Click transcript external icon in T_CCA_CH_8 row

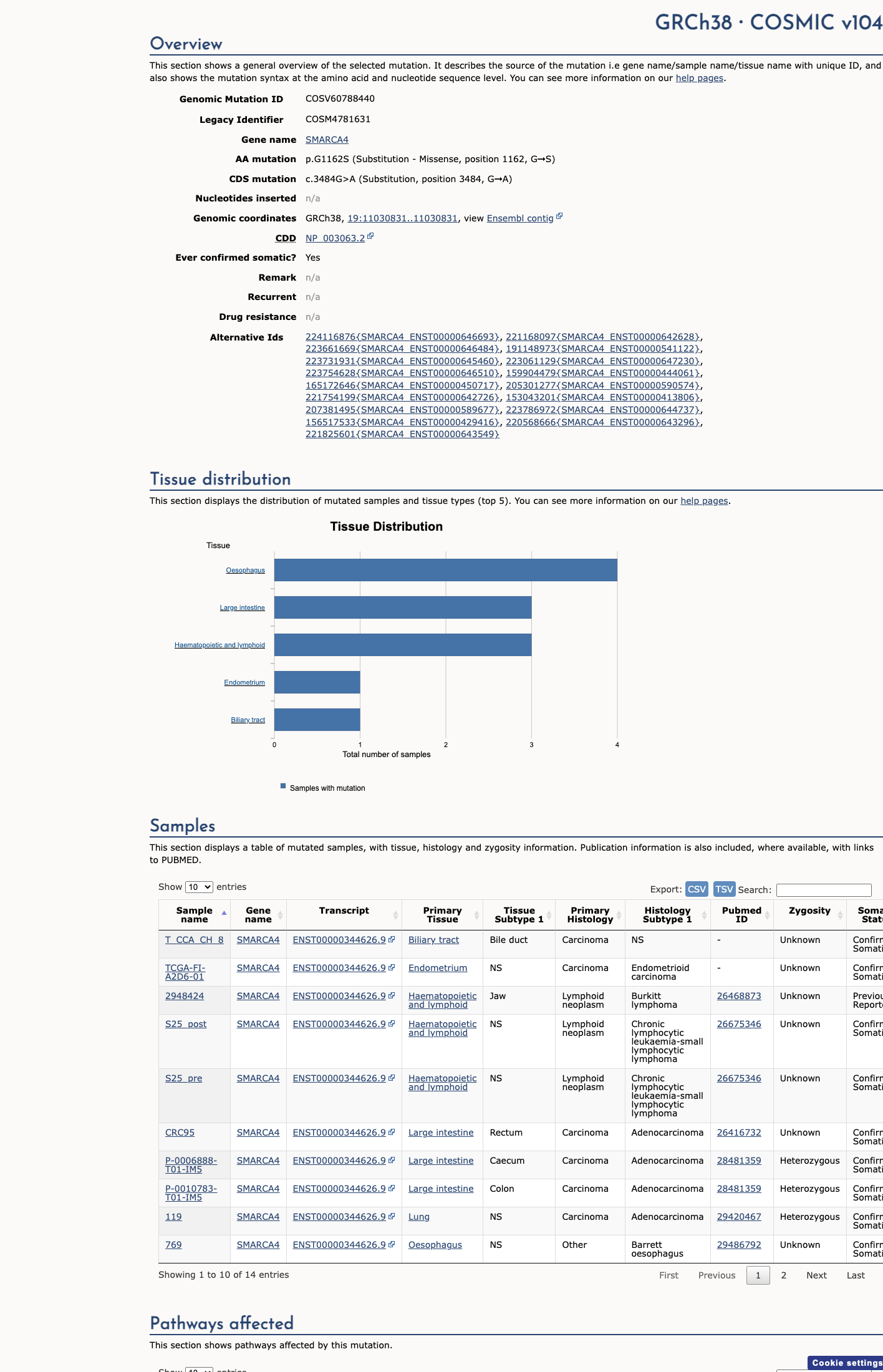click(392, 939)
